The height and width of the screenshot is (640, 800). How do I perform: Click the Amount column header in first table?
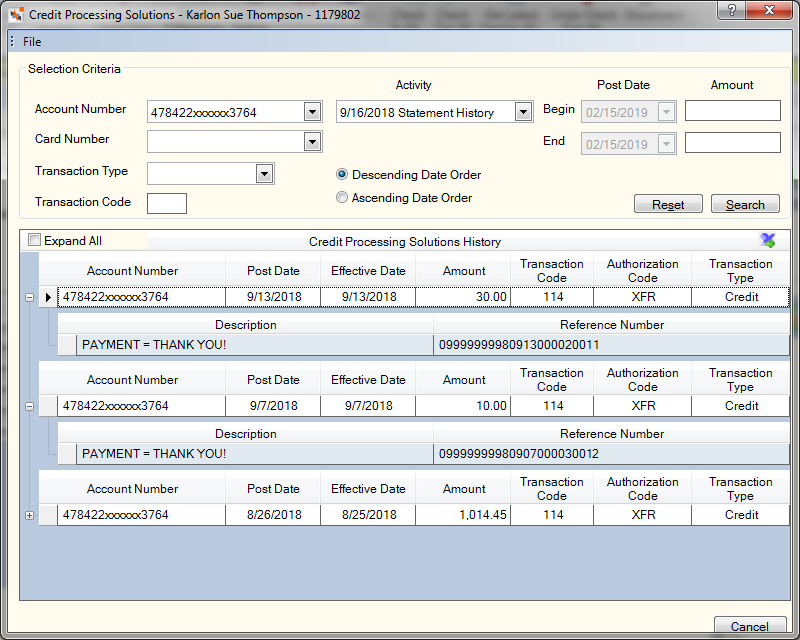[x=463, y=270]
